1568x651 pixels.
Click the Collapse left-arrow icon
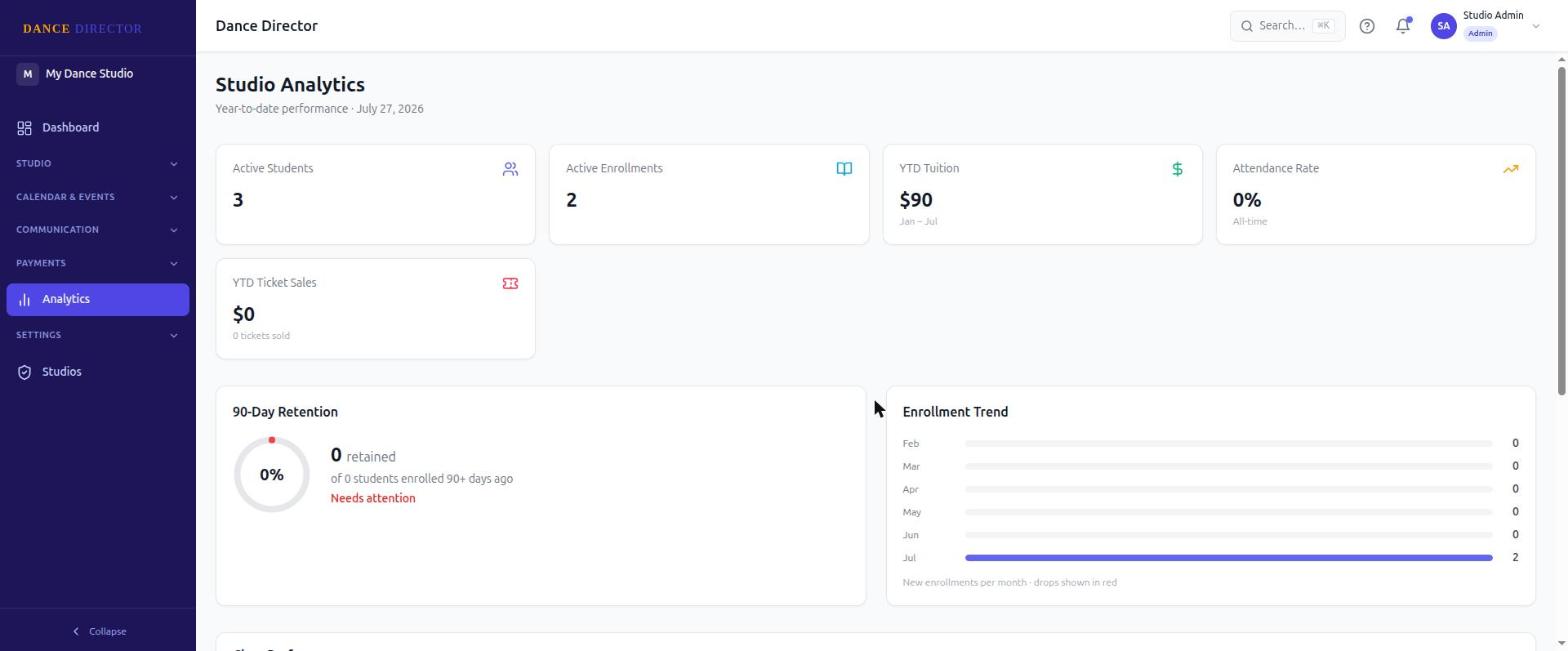[76, 632]
